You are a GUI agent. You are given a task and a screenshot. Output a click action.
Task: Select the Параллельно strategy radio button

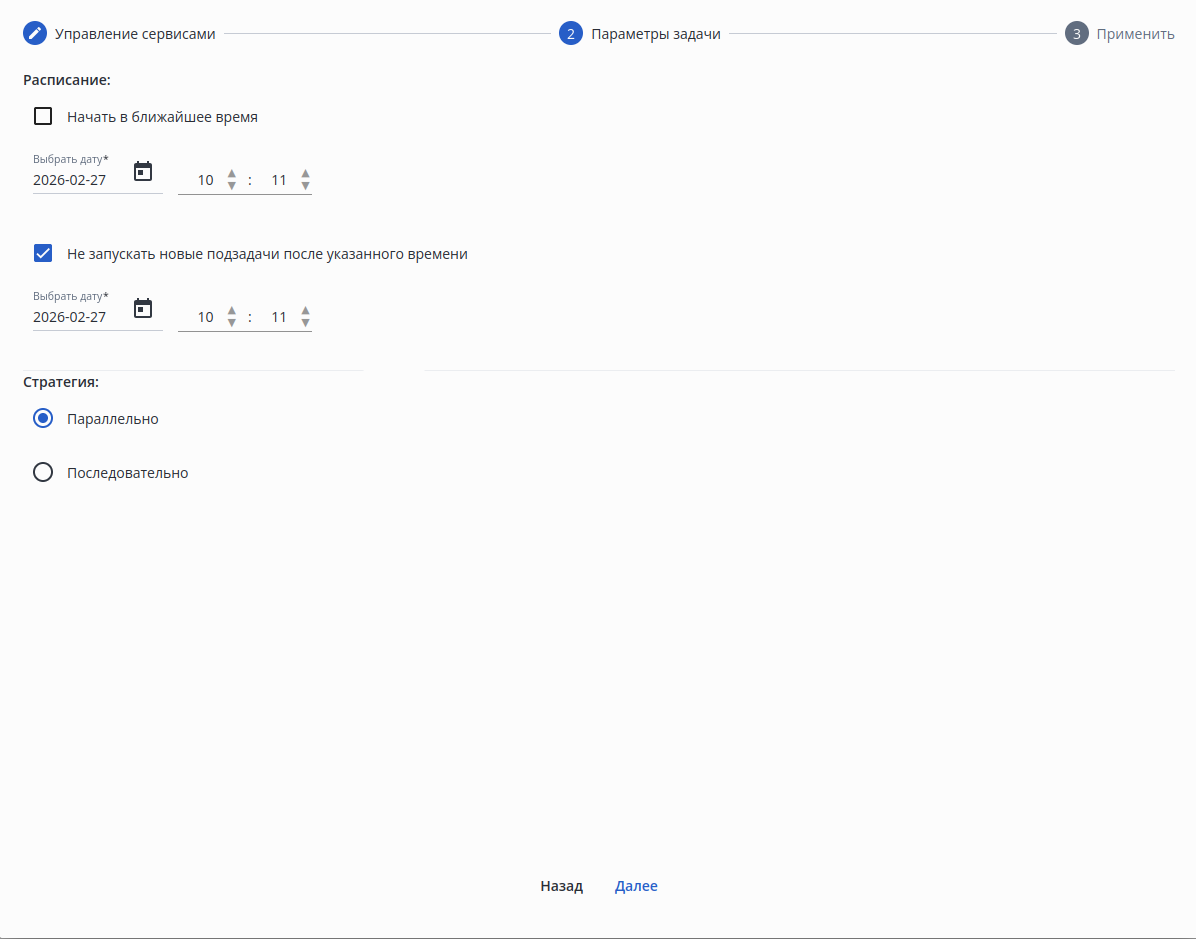43,418
